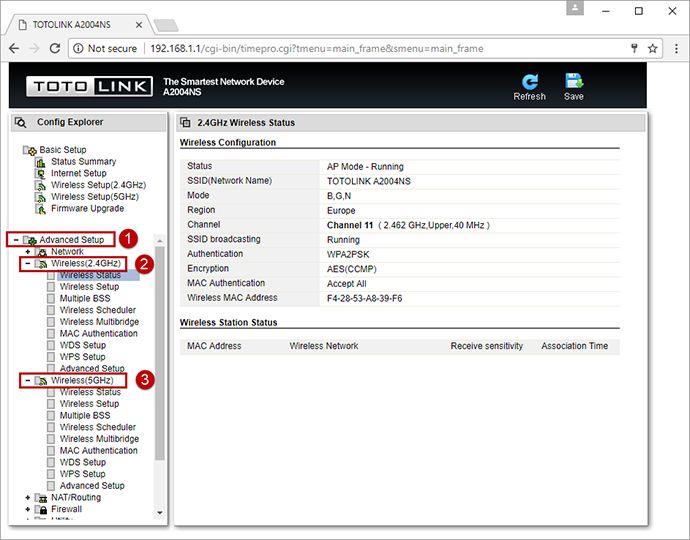Click Wireless Setup(5GHz) icon in Basic Setup
The width and height of the screenshot is (690, 540).
(x=40, y=197)
